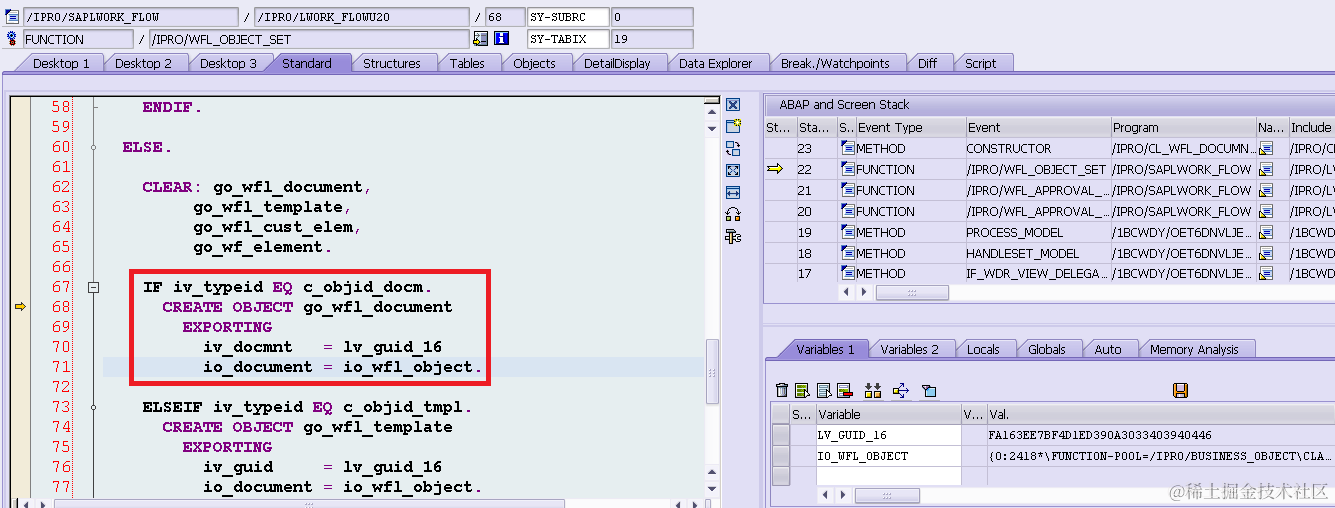Click the filter icon in the Variables toolbar
Image resolution: width=1335 pixels, height=508 pixels.
coord(929,391)
